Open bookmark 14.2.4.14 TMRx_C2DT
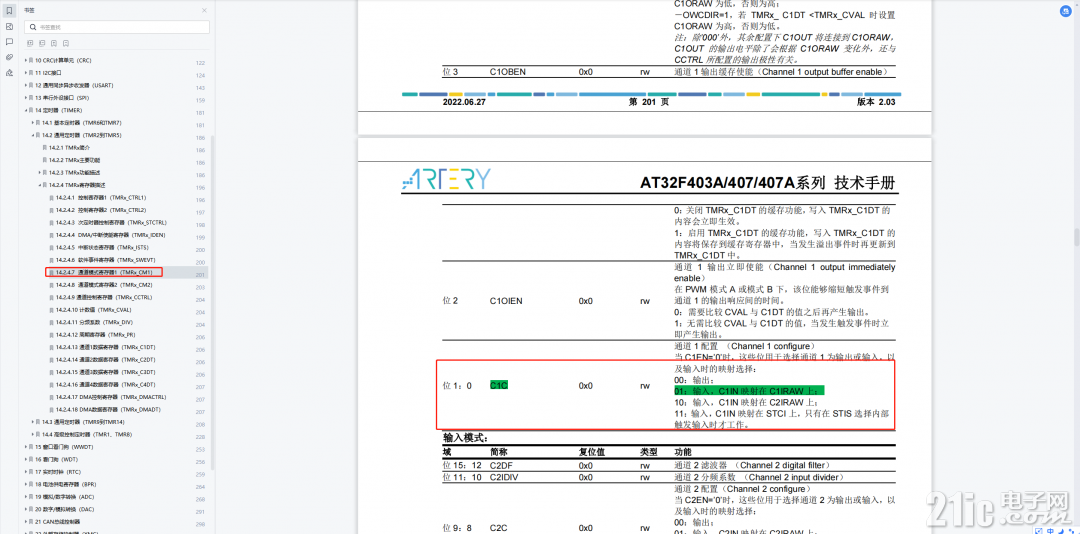Screen dimensions: 1080x534 coord(106,359)
